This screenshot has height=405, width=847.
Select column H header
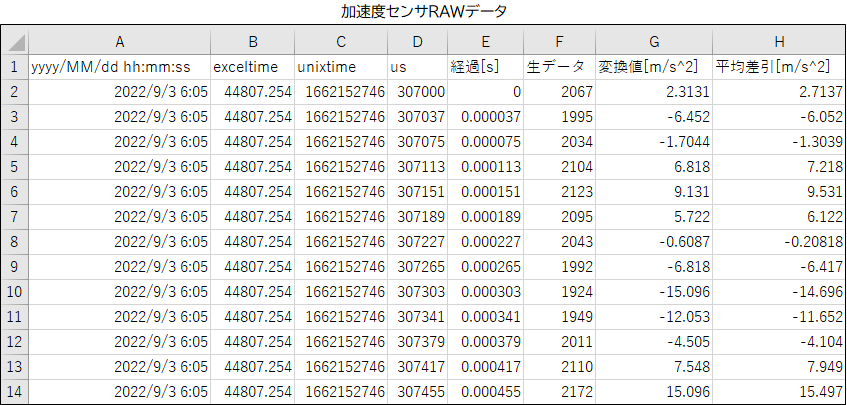coord(779,42)
